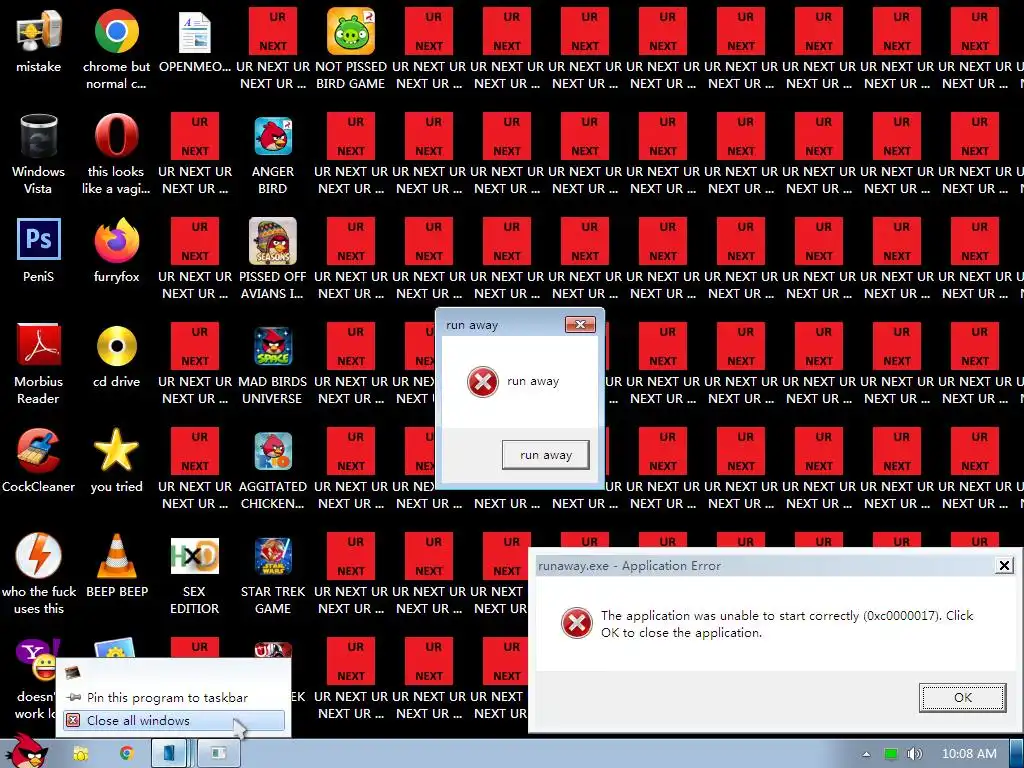The image size is (1024, 768).
Task: Choose 'Pin this program to taskbar'
Action: (x=174, y=697)
